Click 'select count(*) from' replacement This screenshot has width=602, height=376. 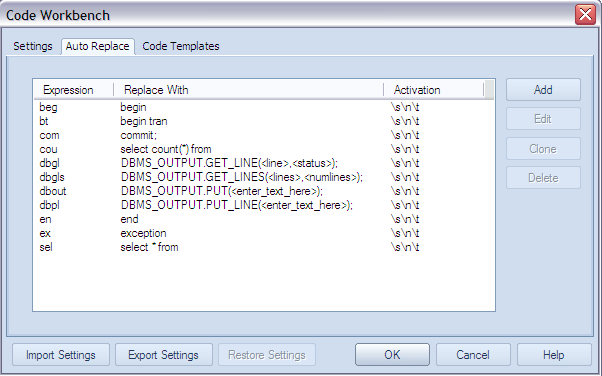(166, 149)
